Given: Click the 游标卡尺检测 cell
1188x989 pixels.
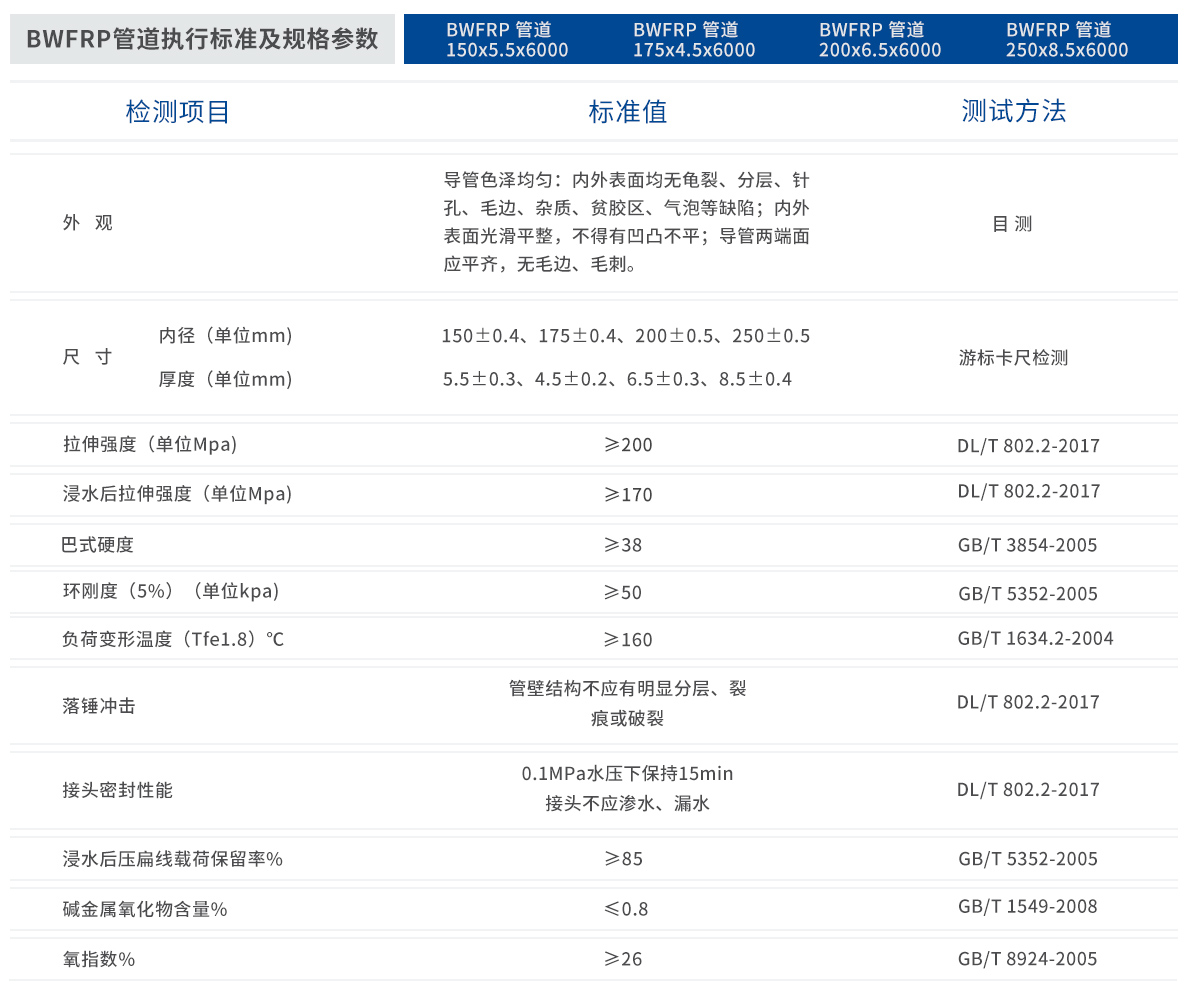Looking at the screenshot, I should tap(1015, 357).
